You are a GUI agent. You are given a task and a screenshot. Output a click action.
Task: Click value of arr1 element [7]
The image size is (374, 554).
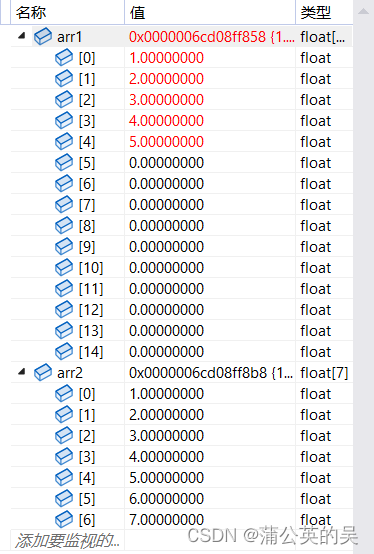[x=166, y=205]
